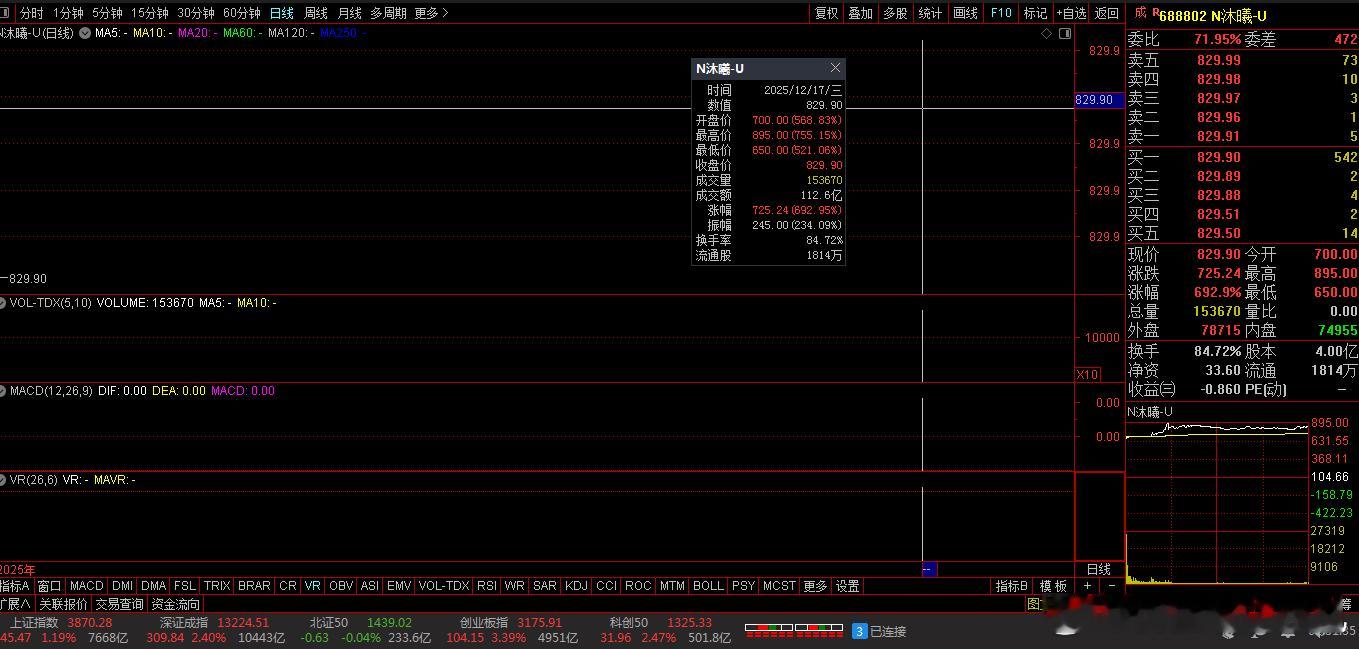The width and height of the screenshot is (1359, 649).
Task: Select the 15分钟 period
Action: (x=150, y=13)
